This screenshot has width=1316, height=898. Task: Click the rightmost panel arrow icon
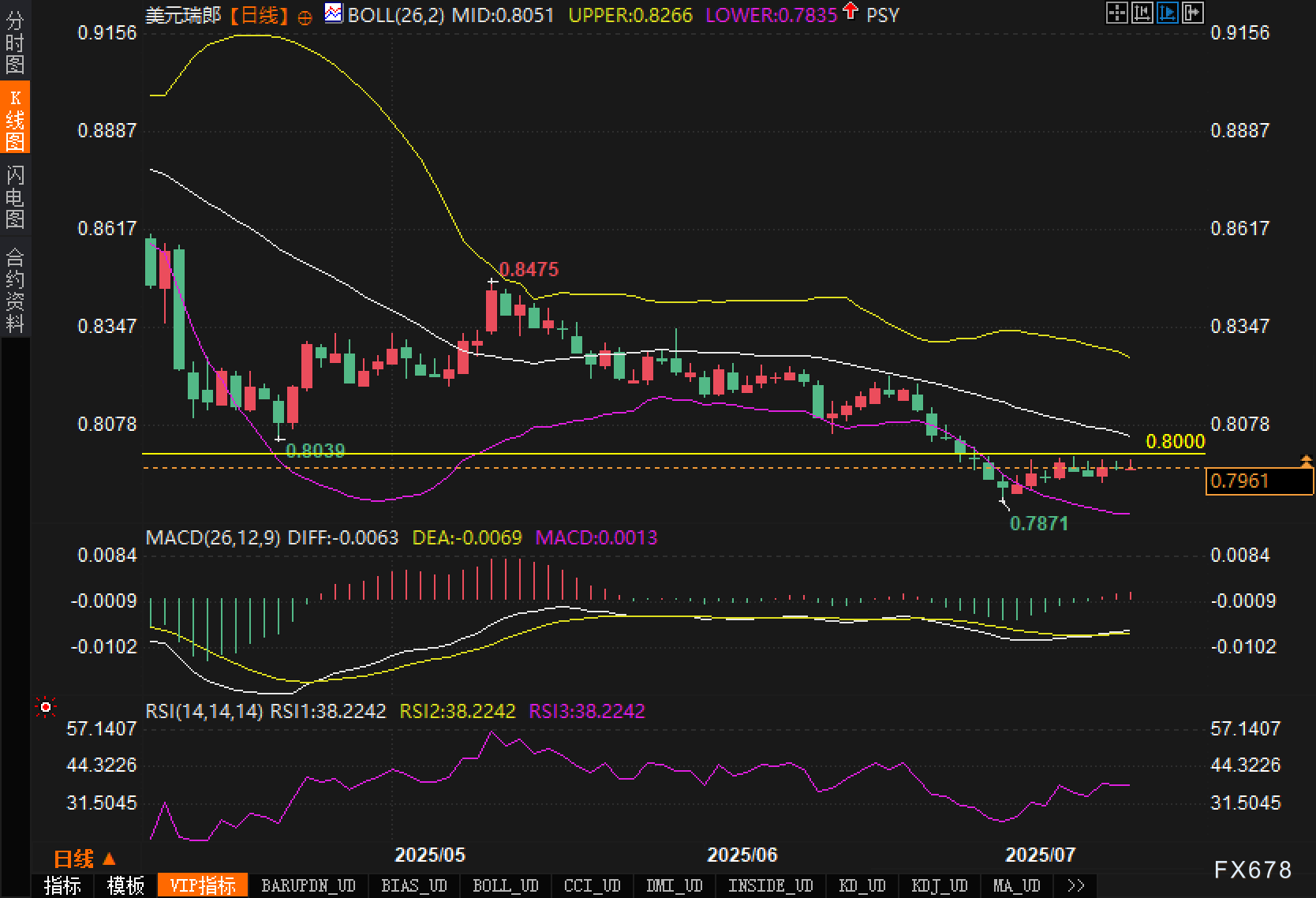1192,13
